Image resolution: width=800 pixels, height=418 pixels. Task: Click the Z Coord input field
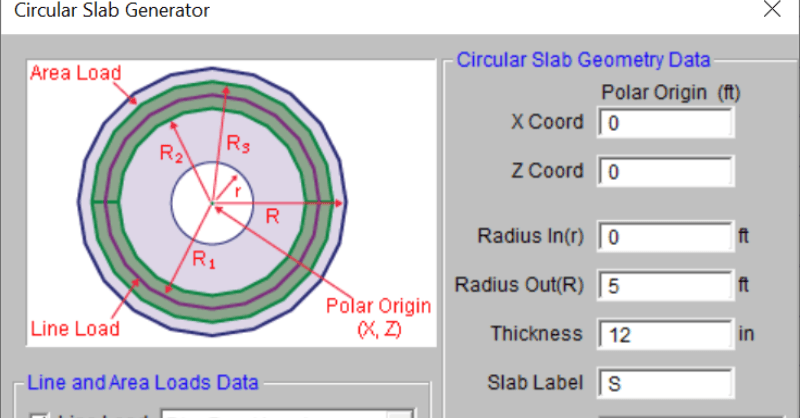pos(665,171)
